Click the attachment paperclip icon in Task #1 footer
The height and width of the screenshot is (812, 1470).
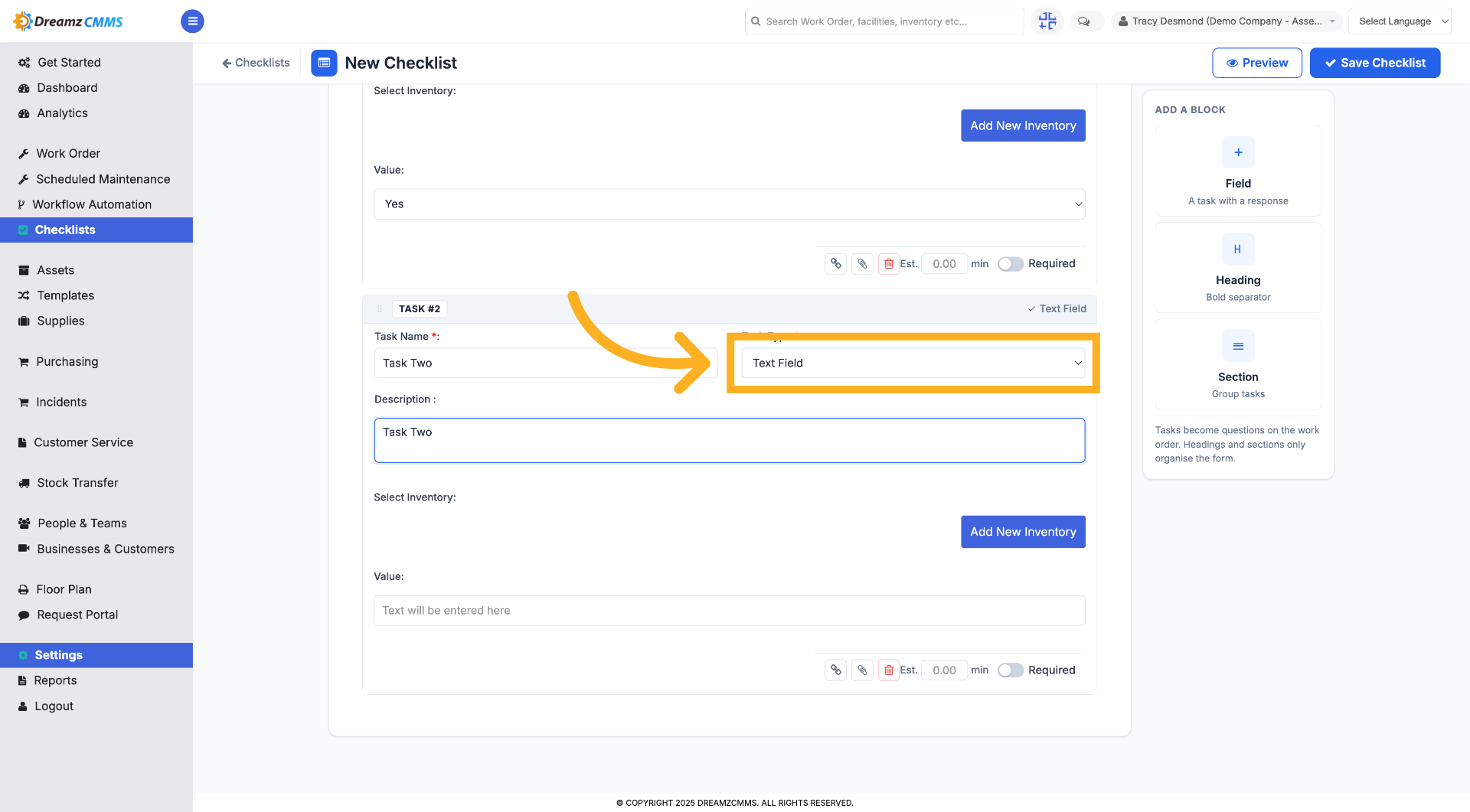(863, 264)
